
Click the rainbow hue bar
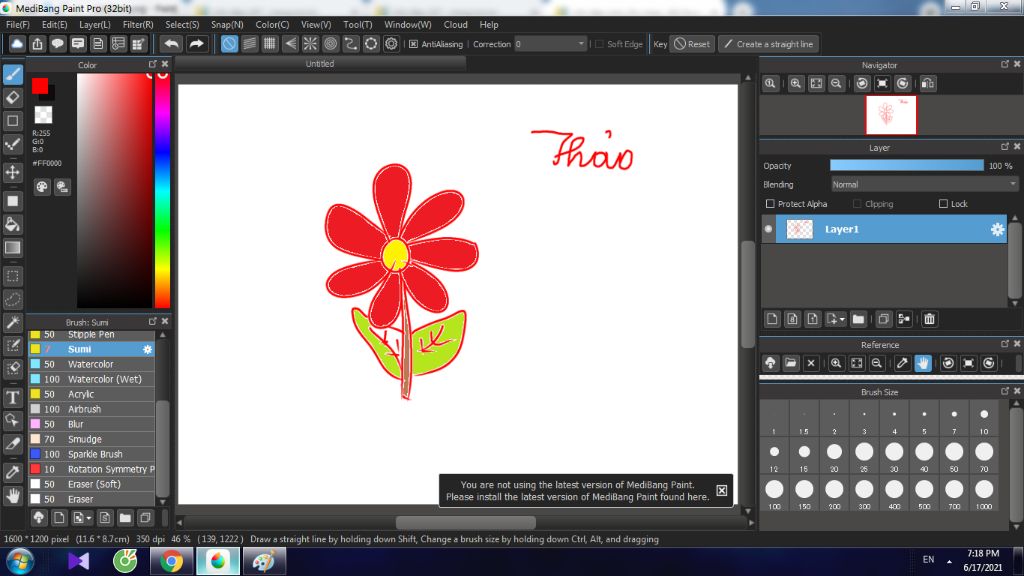point(163,190)
